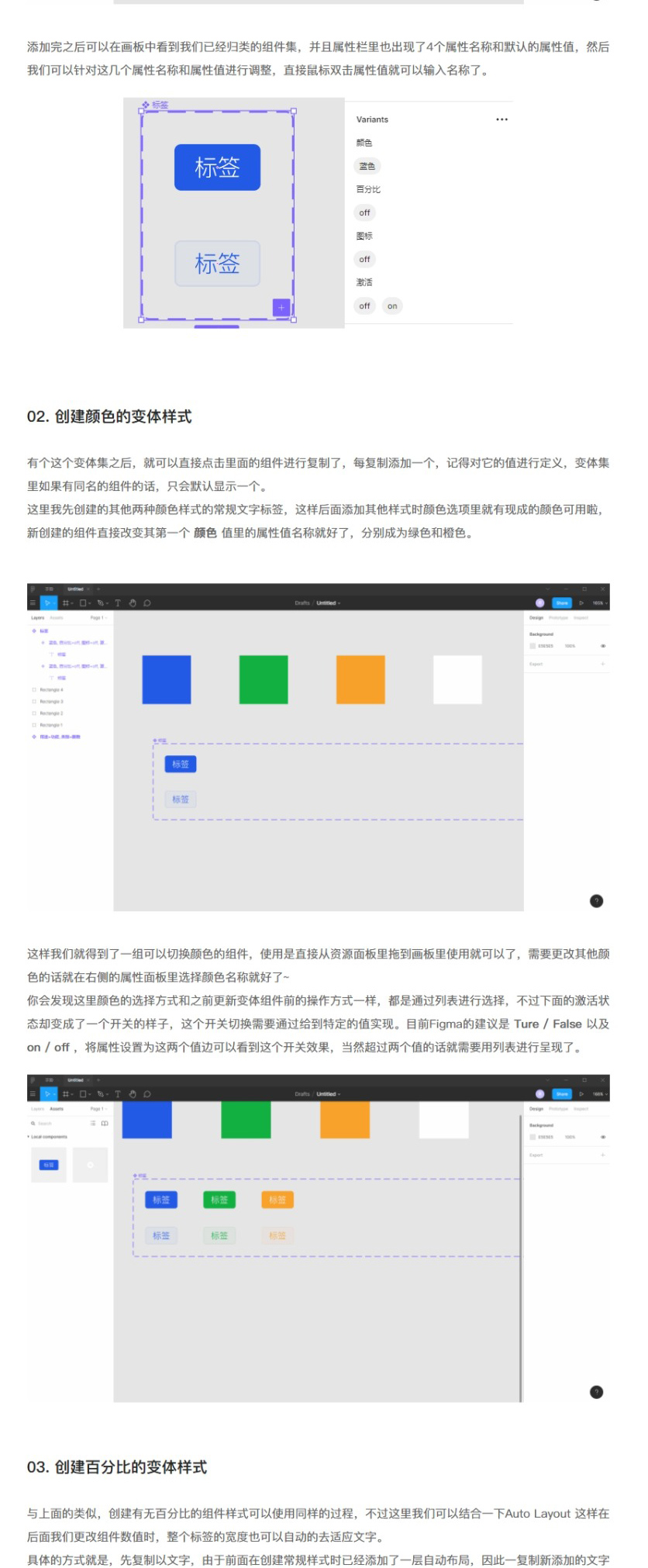The image size is (648, 1568).
Task: Select the off value under 百分比
Action: pos(364,212)
